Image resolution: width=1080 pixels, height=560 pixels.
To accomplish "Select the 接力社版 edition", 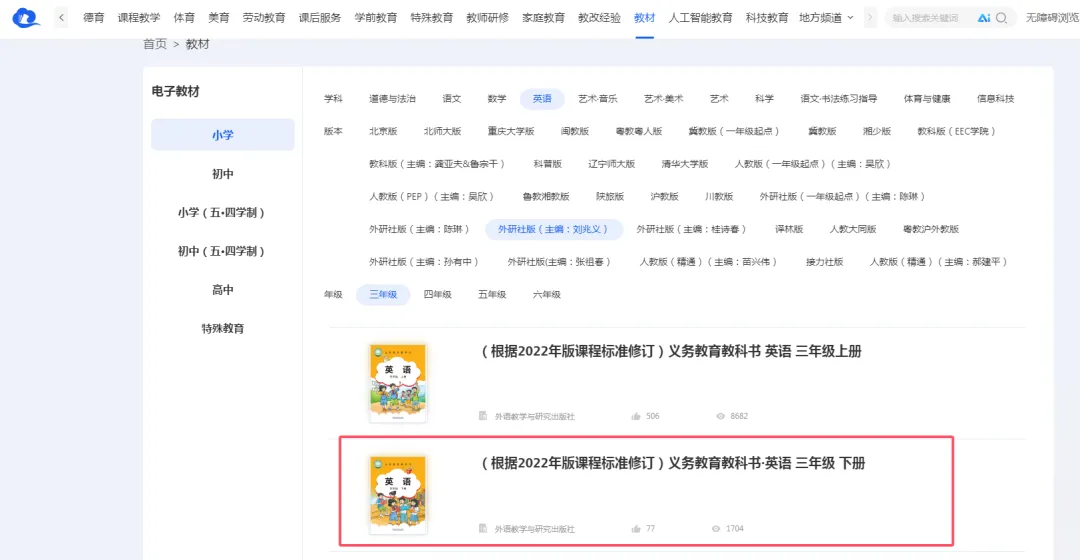I will pos(824,262).
